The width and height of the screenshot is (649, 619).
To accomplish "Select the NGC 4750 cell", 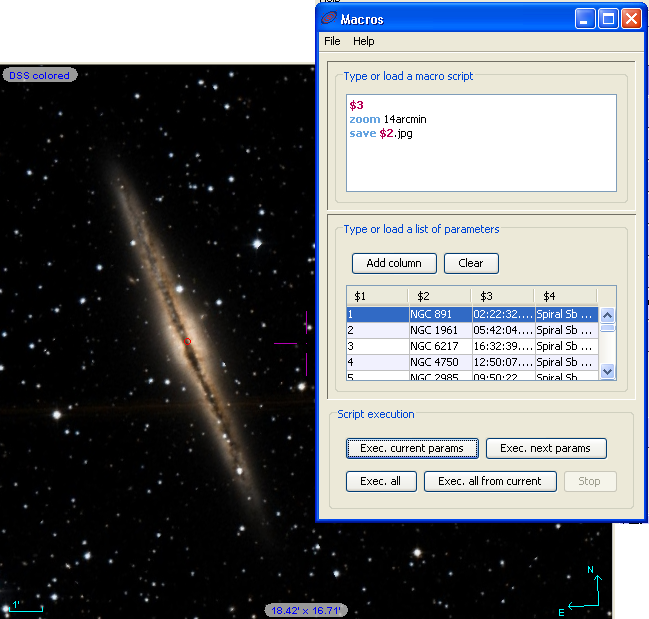I will pyautogui.click(x=441, y=362).
